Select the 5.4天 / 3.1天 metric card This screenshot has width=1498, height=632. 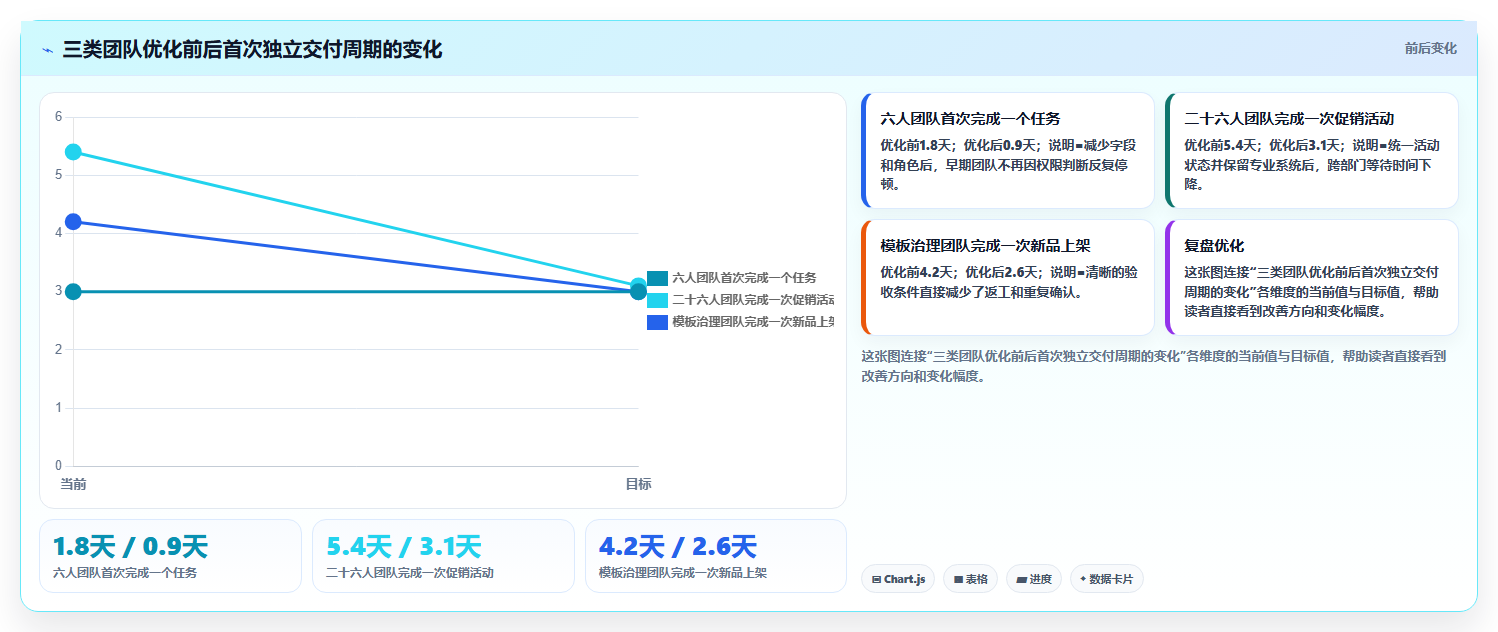click(x=443, y=556)
